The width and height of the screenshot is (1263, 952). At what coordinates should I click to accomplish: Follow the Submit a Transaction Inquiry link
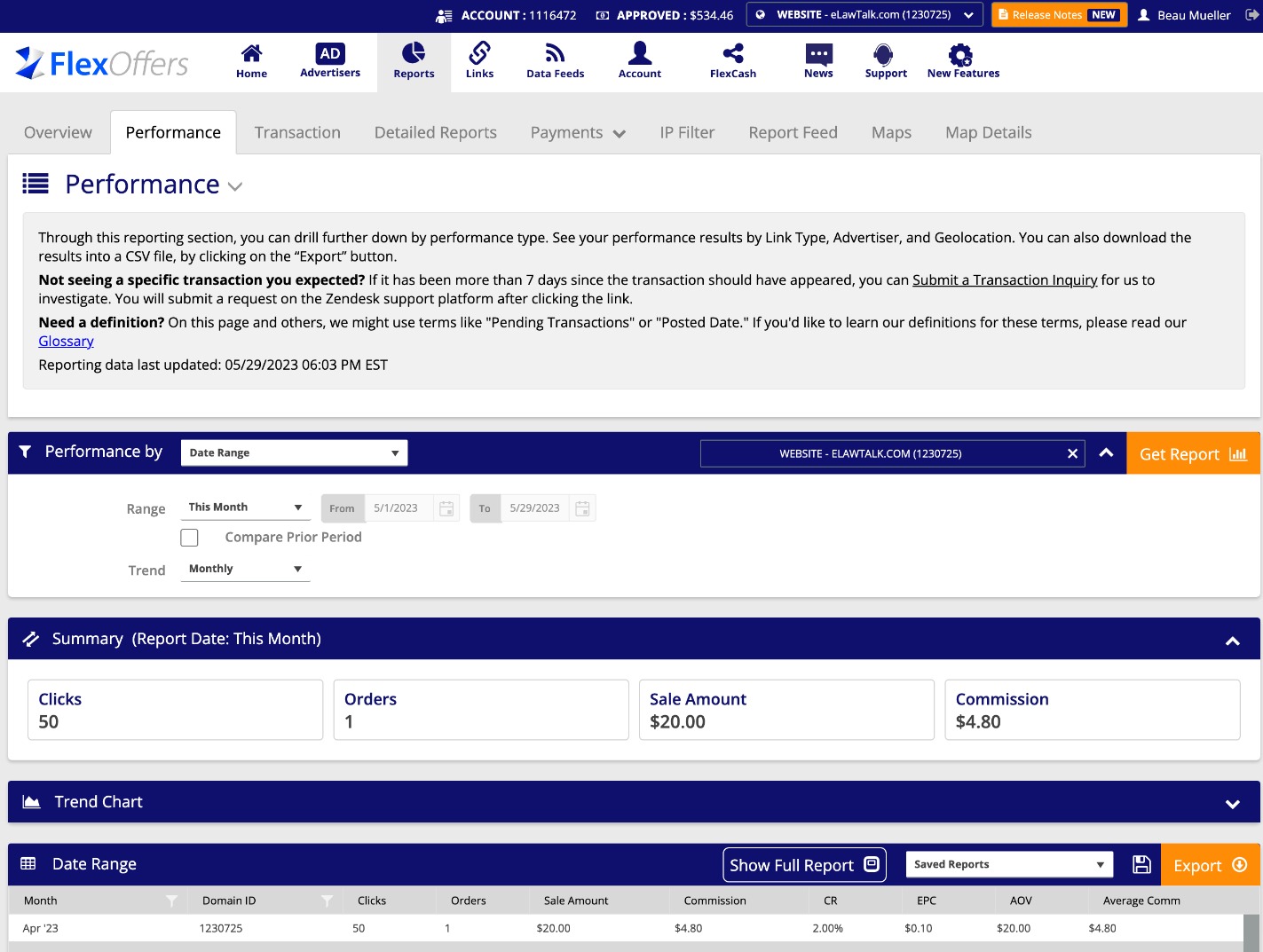click(1005, 279)
